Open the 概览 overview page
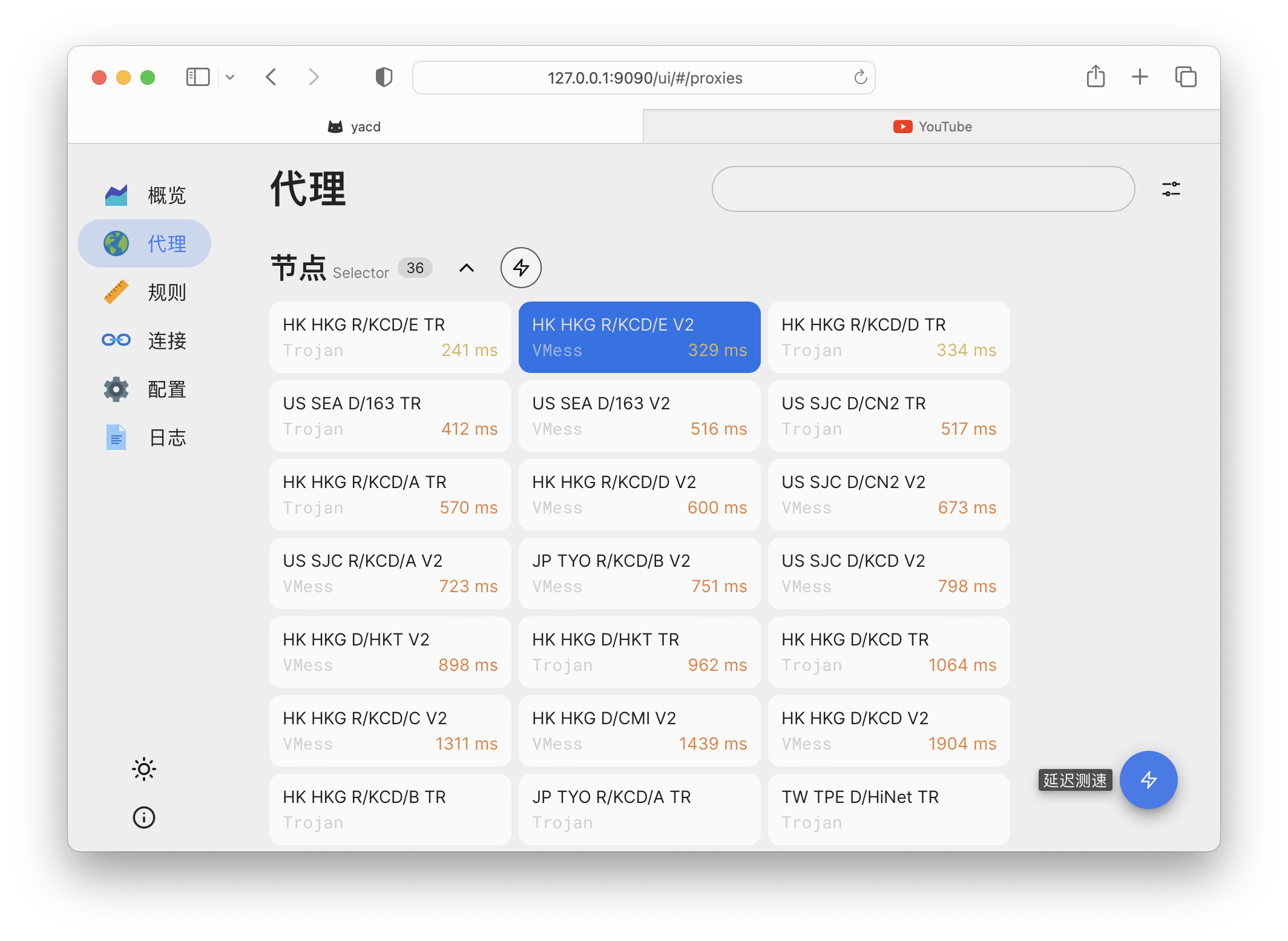 (144, 195)
